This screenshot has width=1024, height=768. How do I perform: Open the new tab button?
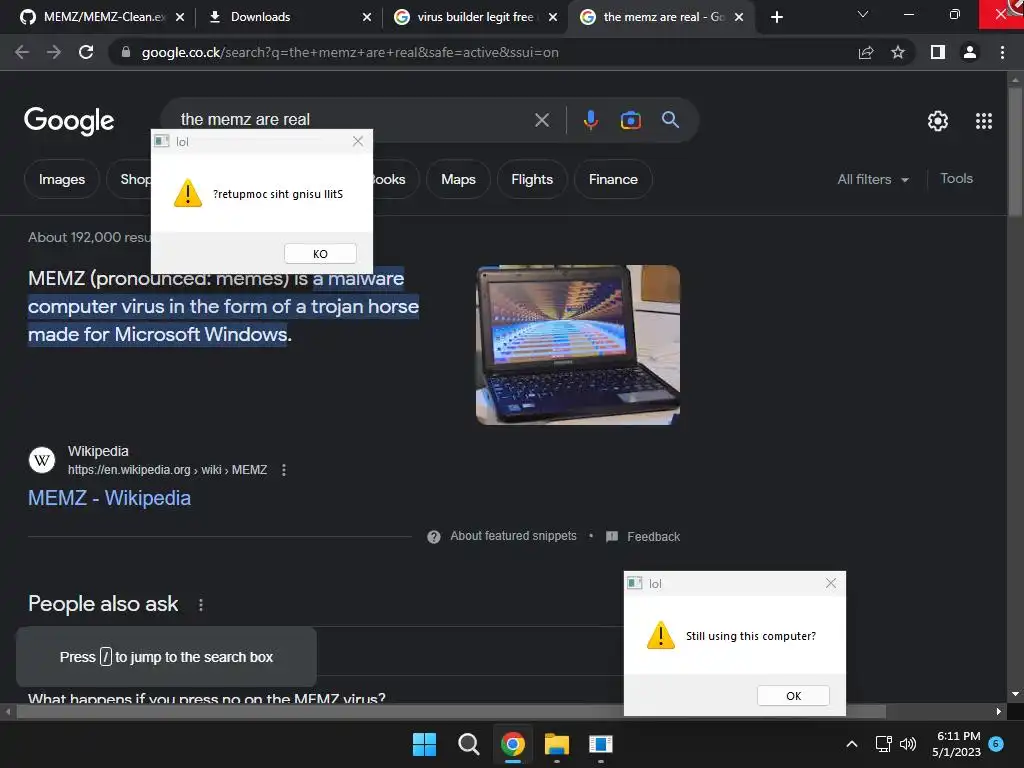coord(776,17)
